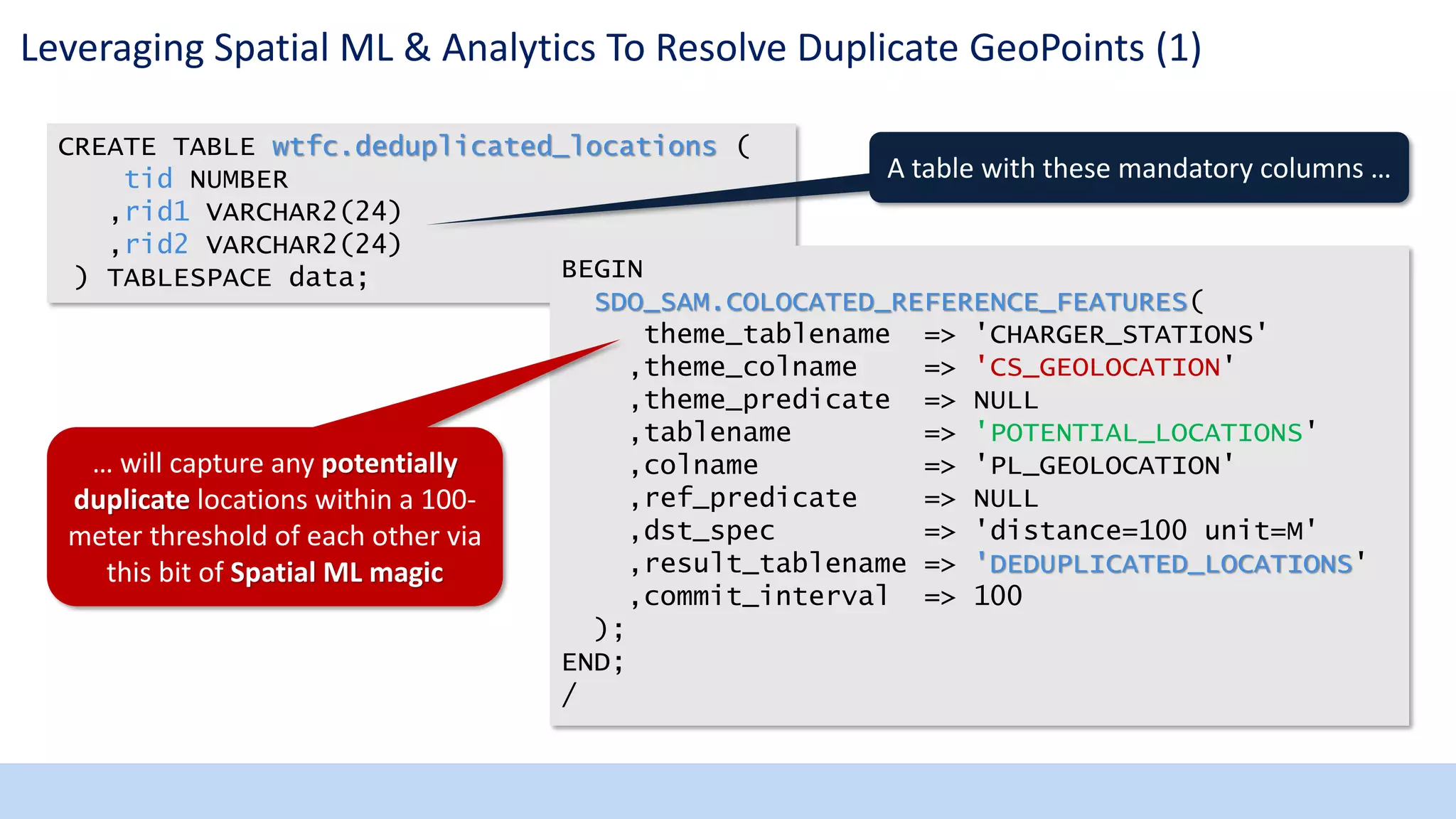The width and height of the screenshot is (1456, 819).
Task: Click the trailing slash terminator
Action: click(569, 695)
